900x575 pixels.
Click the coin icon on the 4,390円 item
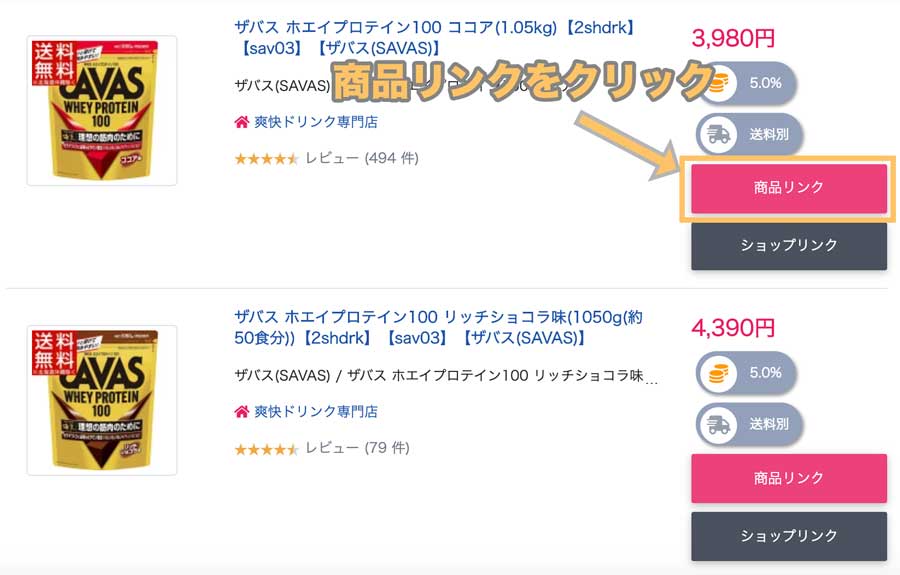pos(718,374)
